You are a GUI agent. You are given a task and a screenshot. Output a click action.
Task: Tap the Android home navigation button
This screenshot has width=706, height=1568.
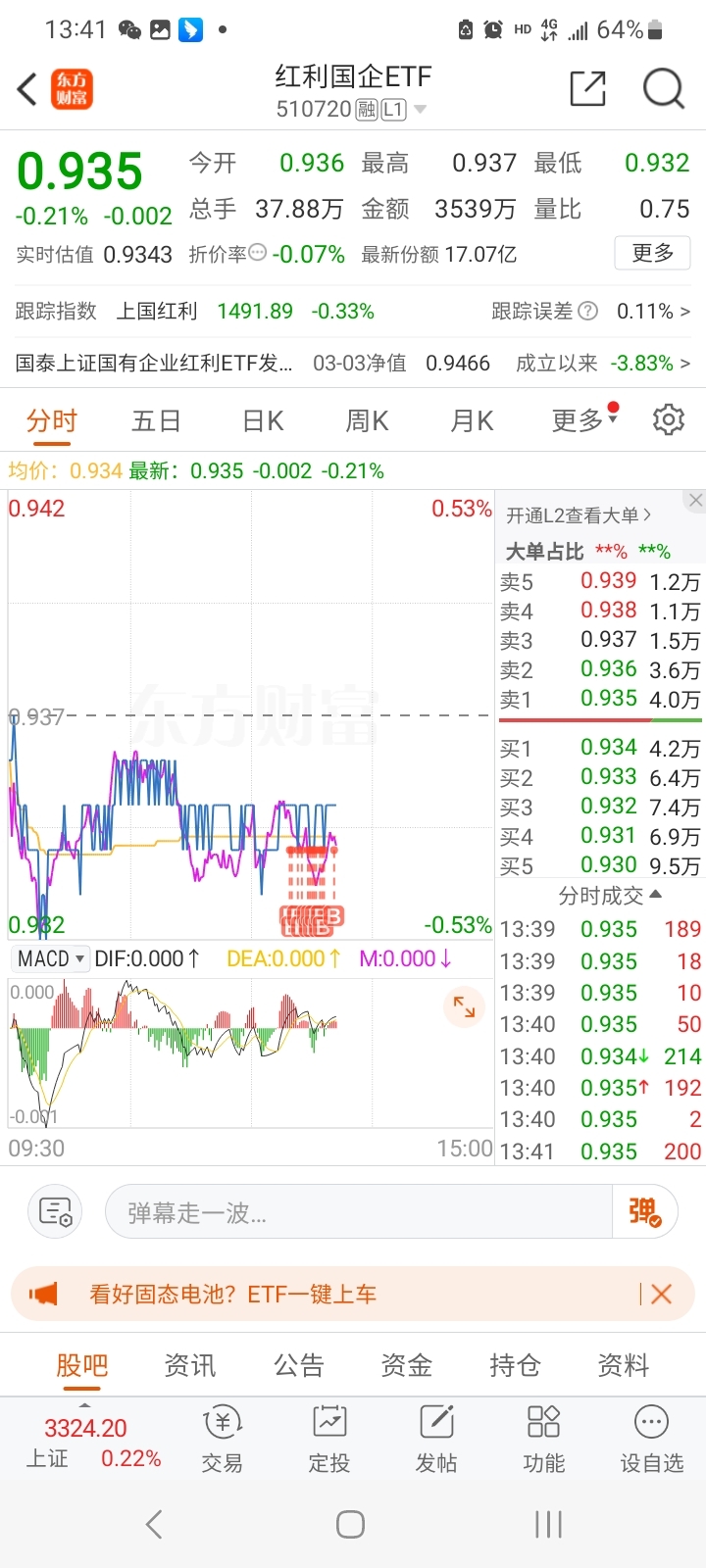click(351, 1524)
